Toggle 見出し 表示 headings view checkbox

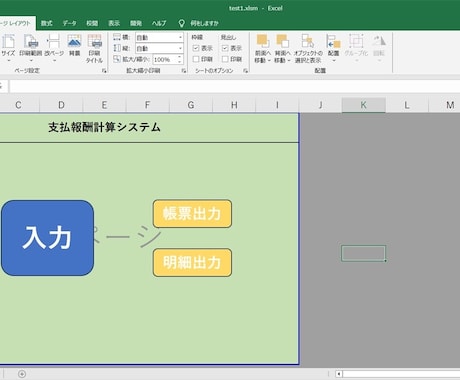click(x=225, y=48)
